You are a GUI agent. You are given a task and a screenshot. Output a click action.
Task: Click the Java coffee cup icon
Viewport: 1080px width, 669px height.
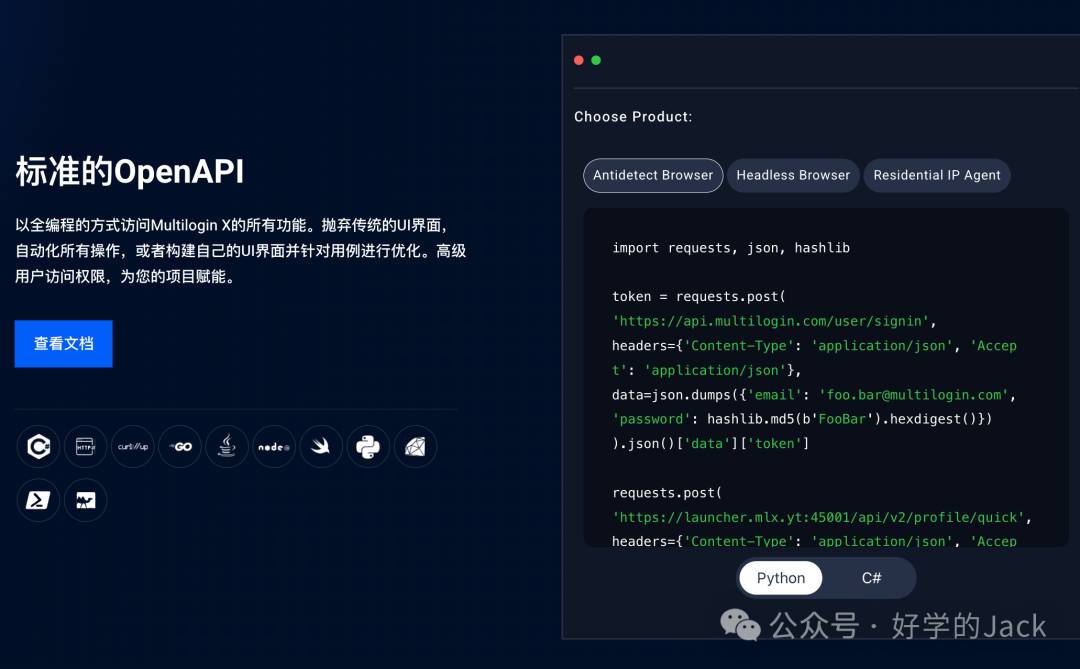coord(227,447)
